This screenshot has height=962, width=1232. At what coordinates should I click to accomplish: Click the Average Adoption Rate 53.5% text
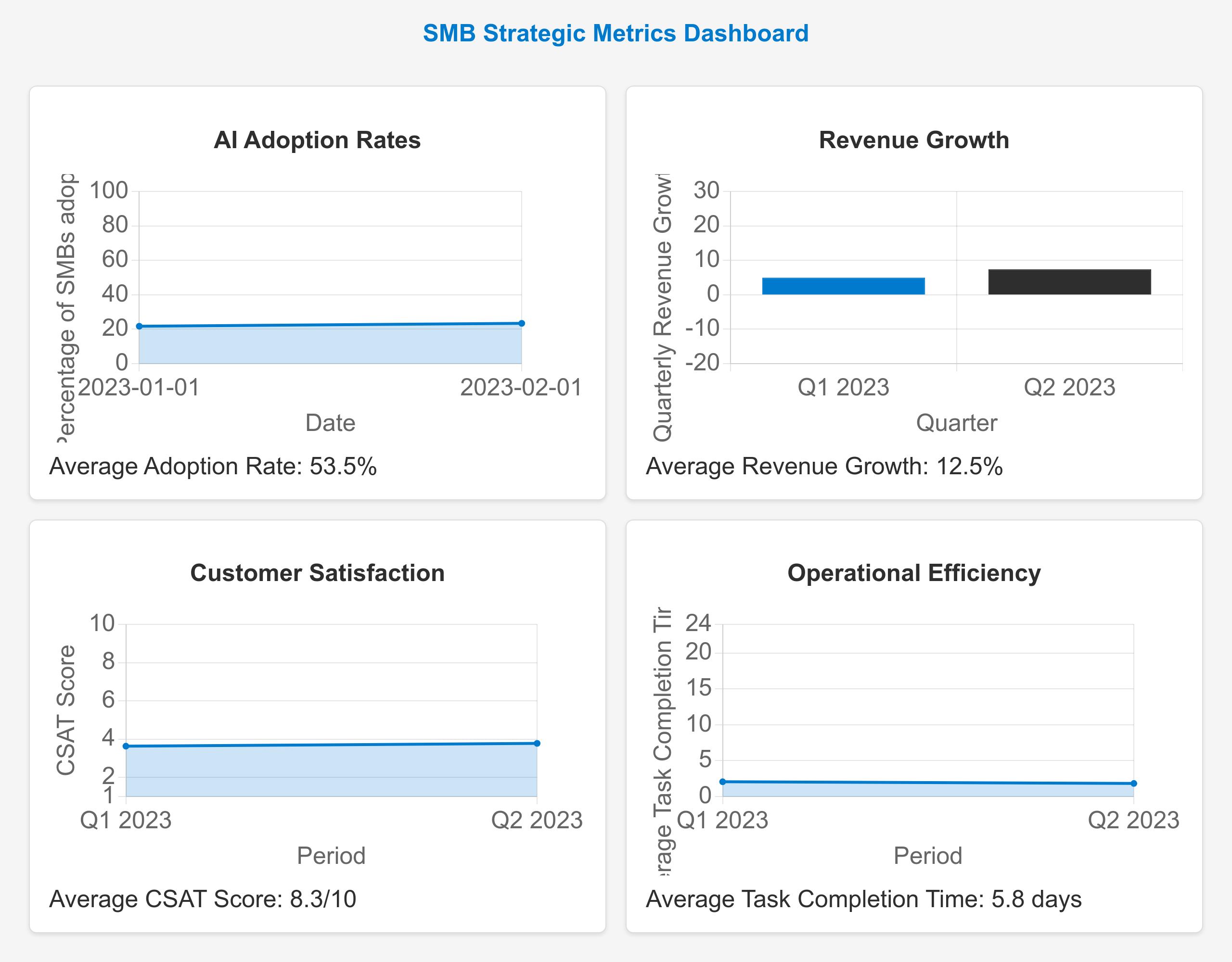(213, 467)
